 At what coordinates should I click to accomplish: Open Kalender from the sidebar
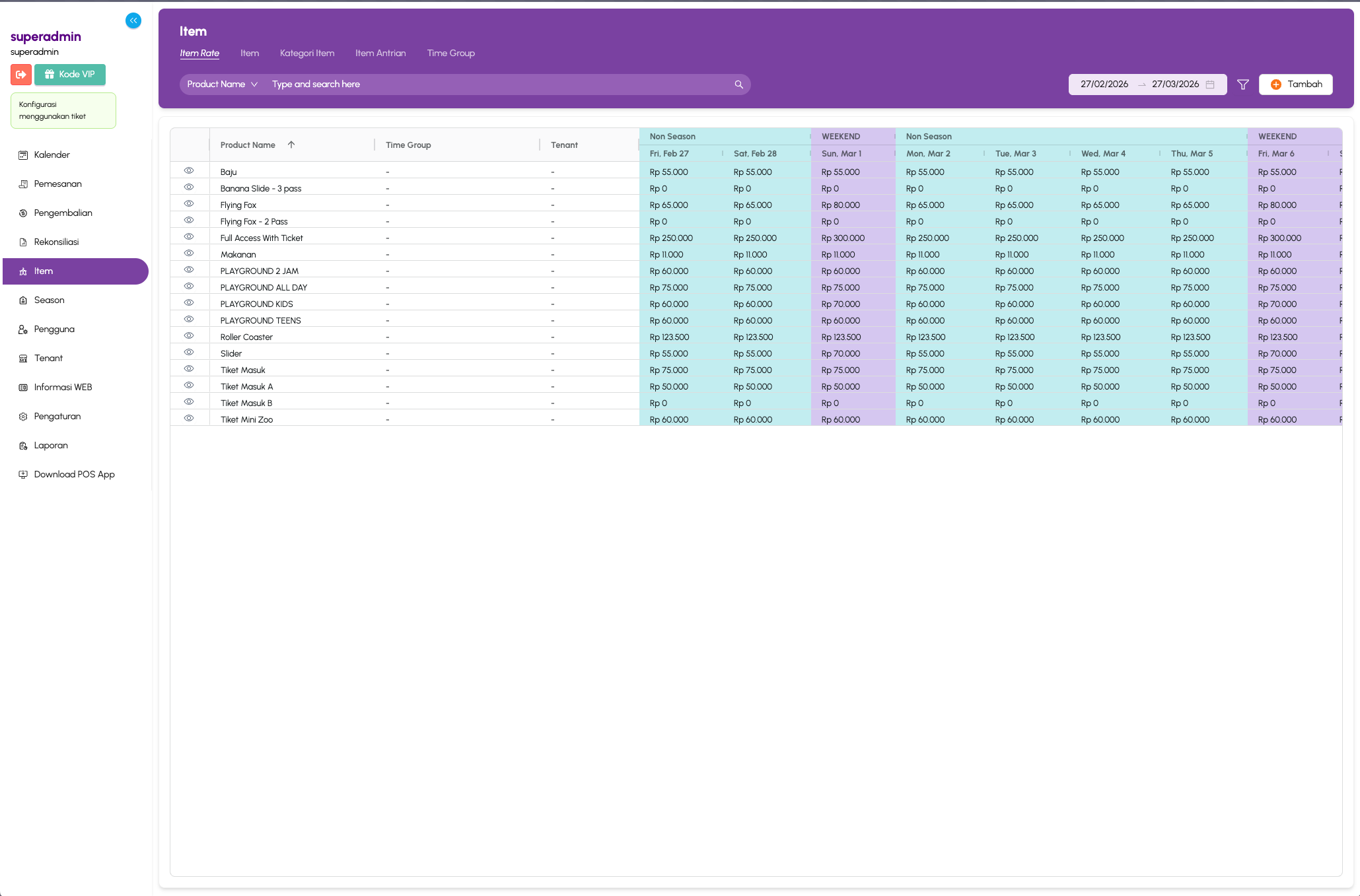52,155
